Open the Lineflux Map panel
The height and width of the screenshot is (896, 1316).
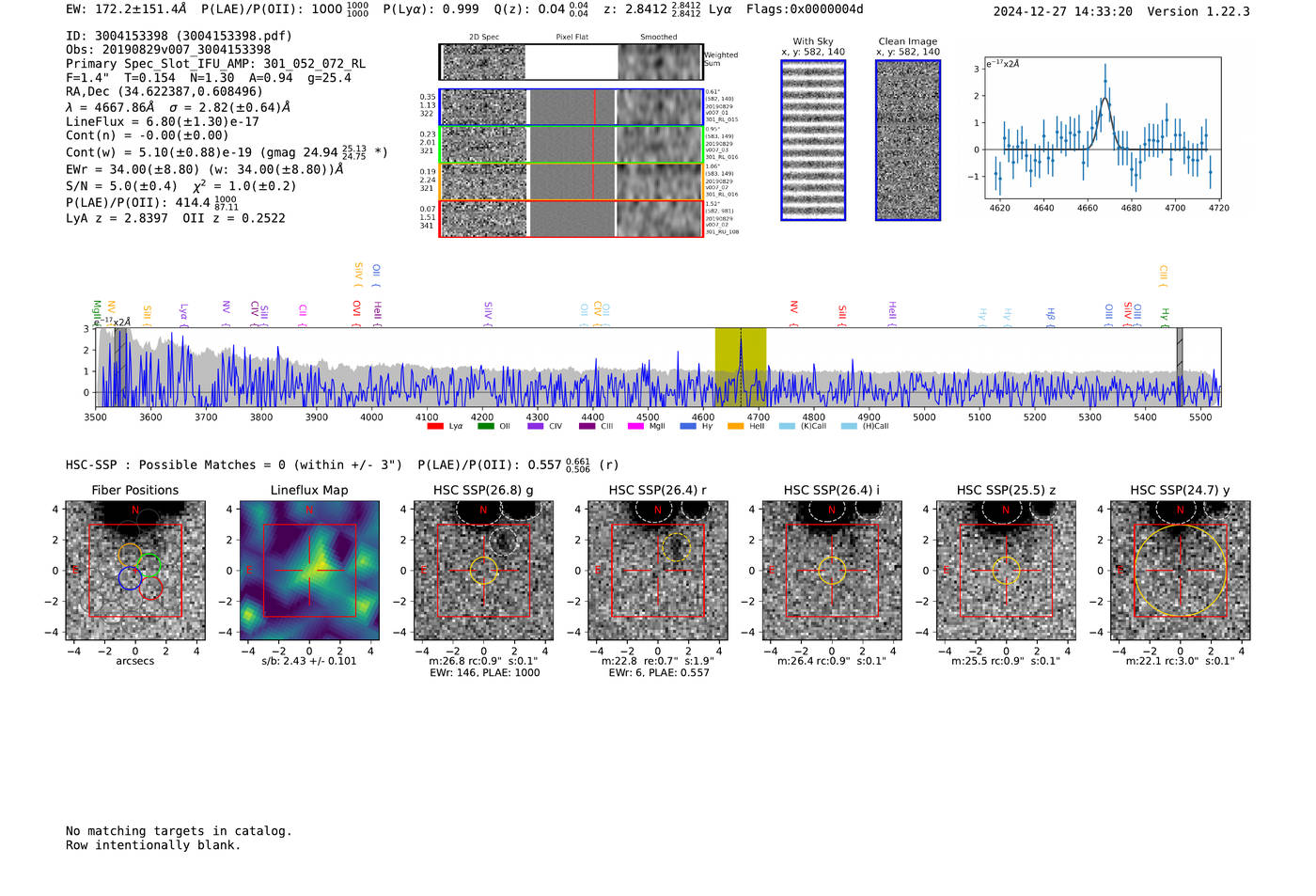tap(309, 571)
